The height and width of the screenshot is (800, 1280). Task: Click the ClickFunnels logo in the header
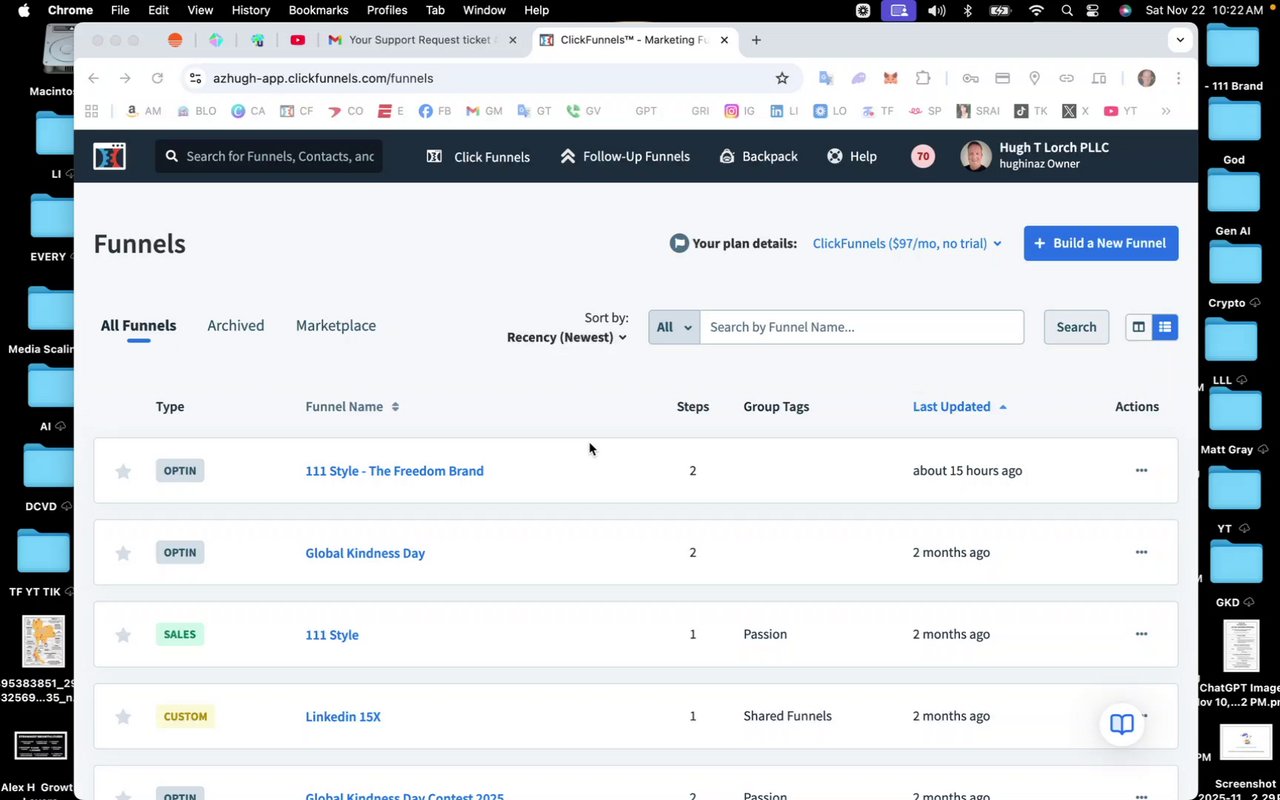110,156
